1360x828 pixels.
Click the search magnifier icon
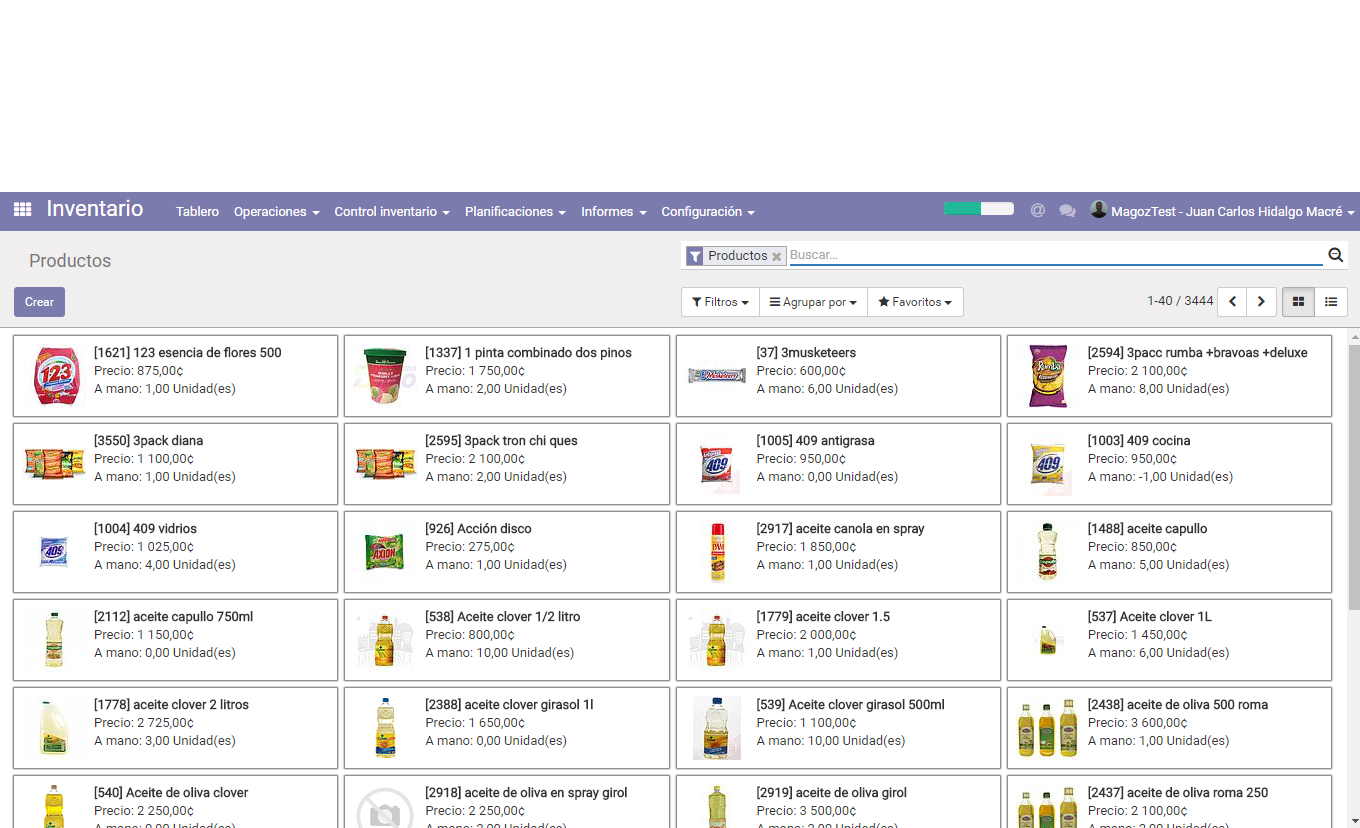coord(1335,255)
